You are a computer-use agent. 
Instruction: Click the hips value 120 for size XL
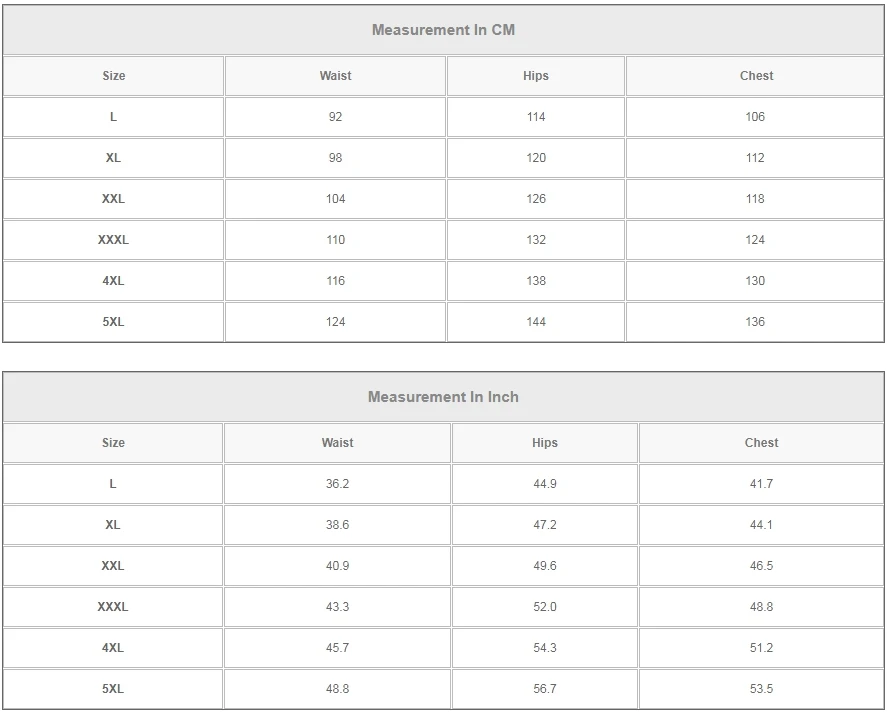pos(536,158)
